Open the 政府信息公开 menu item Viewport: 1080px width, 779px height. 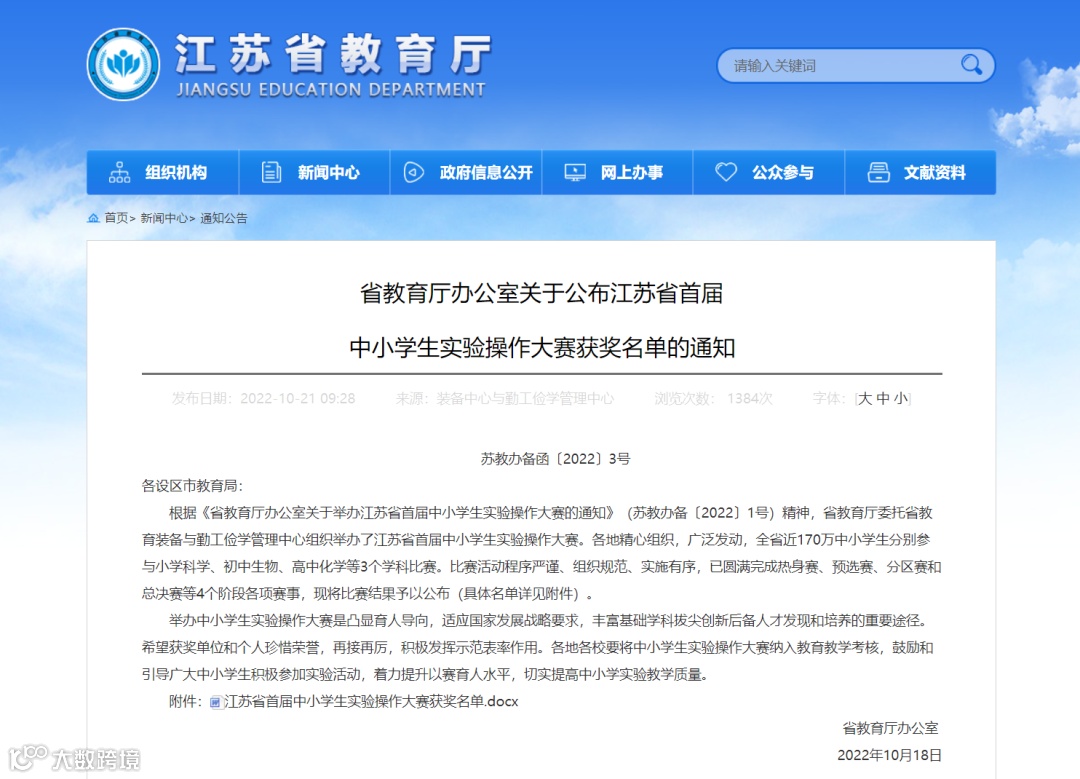coord(466,172)
